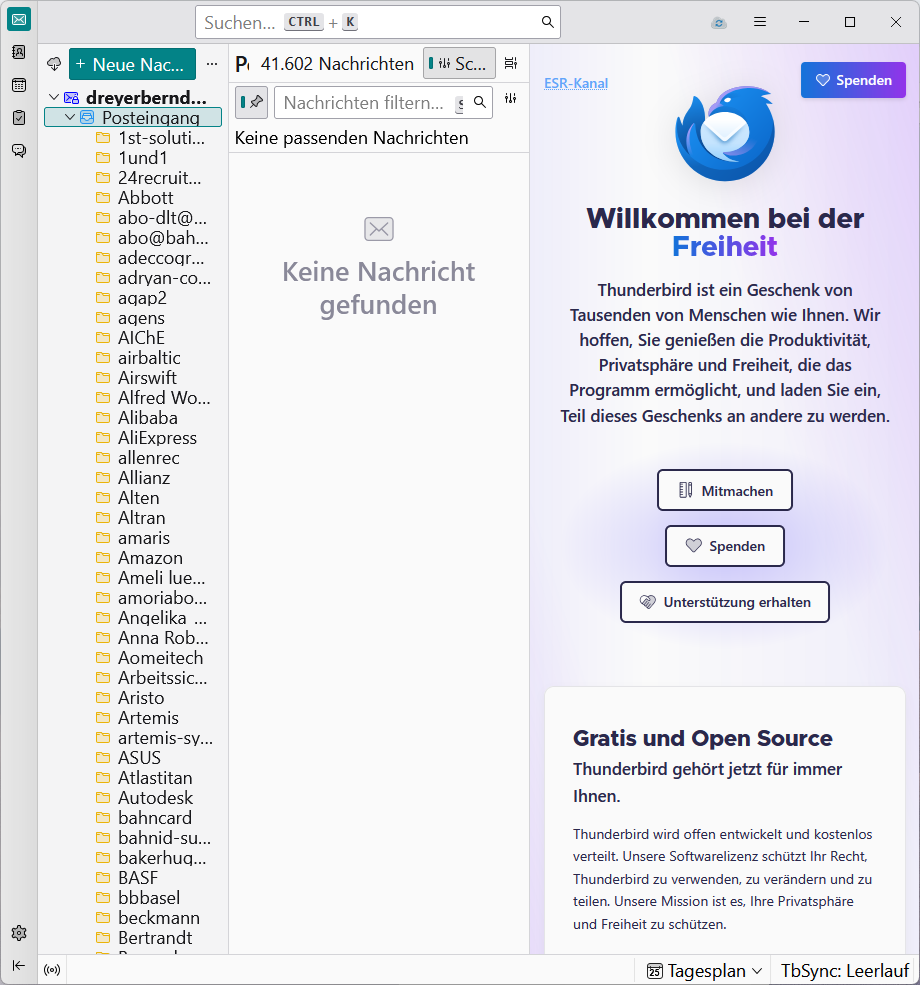
Task: Open the Thunderbird application menu (hamburger)
Action: (760, 22)
